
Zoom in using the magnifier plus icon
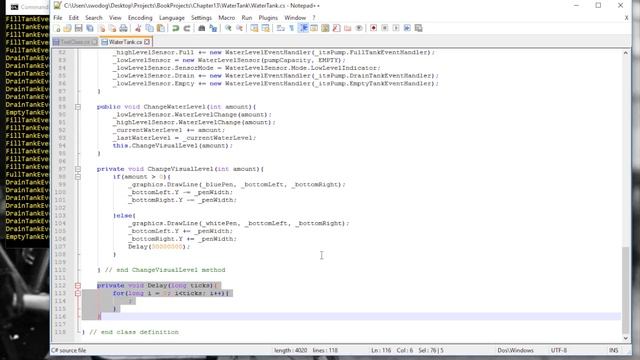click(228, 28)
